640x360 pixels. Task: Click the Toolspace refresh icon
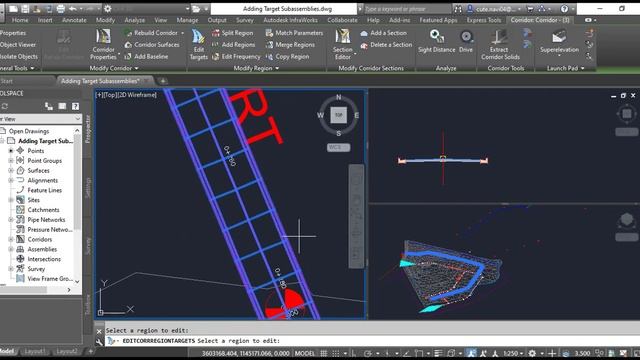(4, 106)
